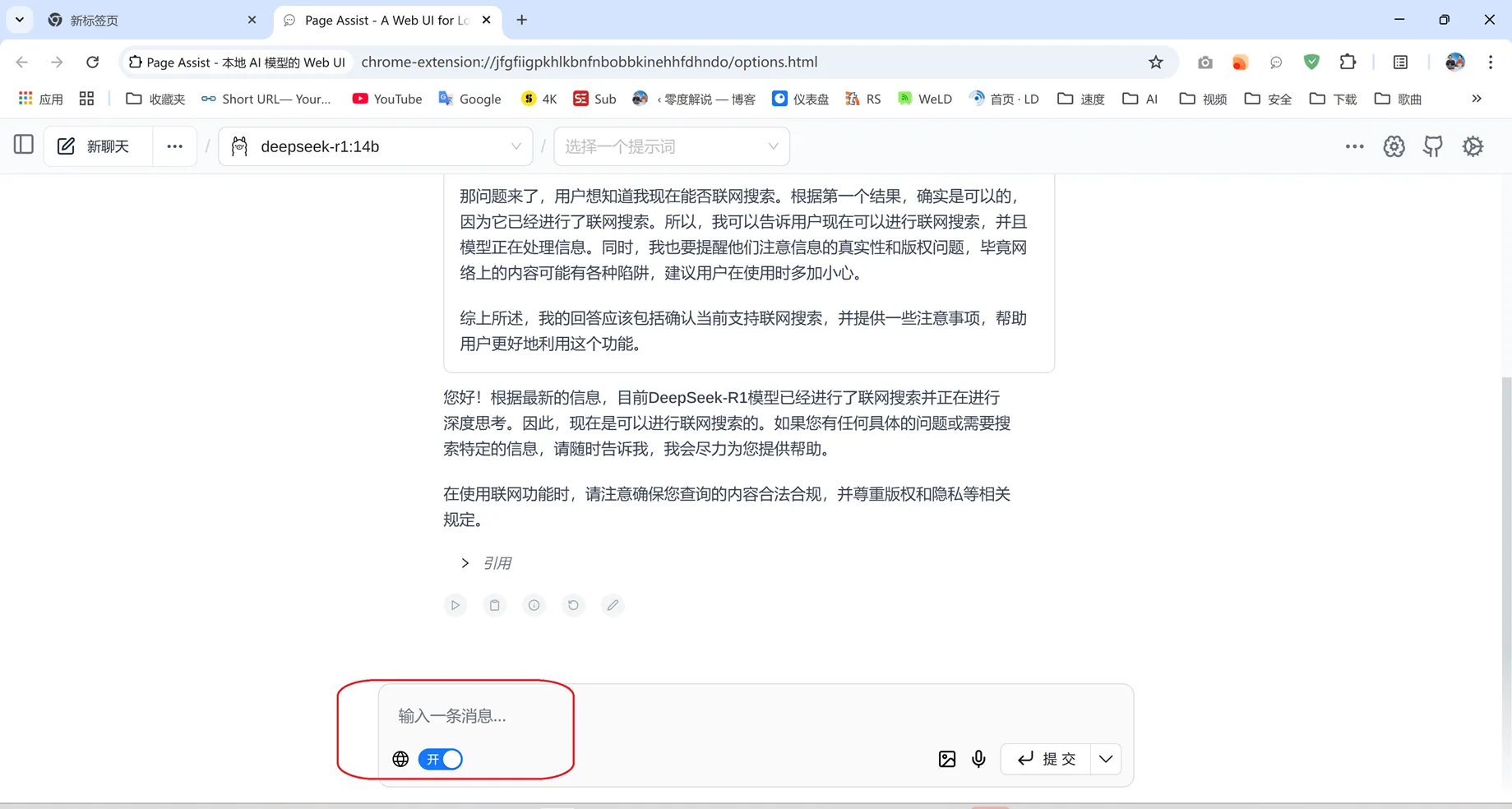Open the submit button dropdown arrow
Screen dimensions: 1512x809
[1105, 759]
